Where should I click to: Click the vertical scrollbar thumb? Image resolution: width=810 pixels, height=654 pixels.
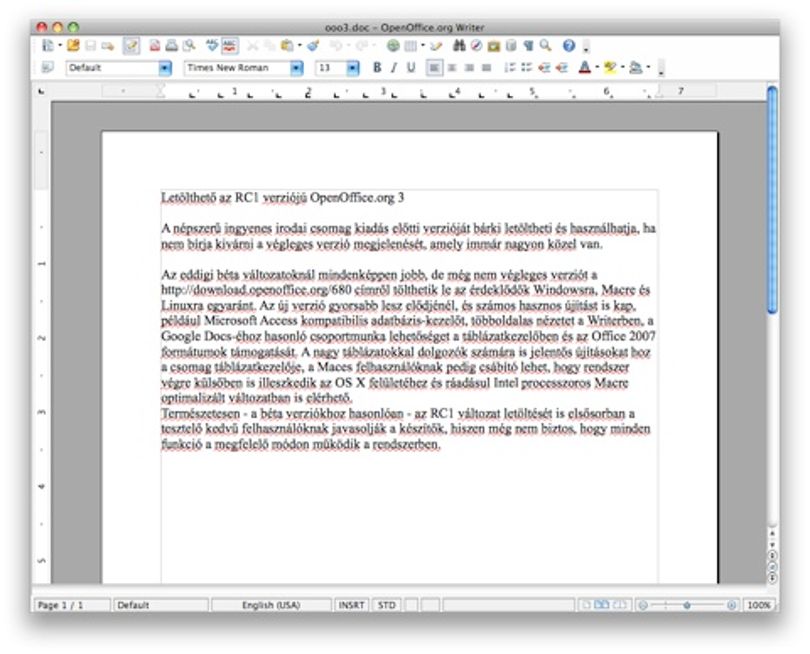[x=772, y=199]
